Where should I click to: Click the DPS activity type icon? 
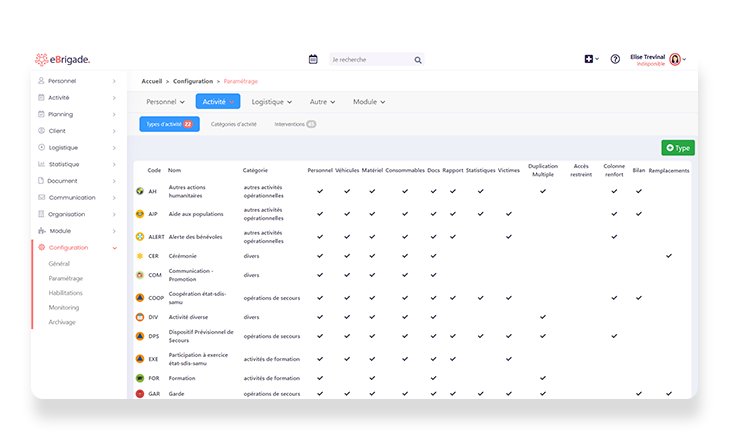(140, 336)
